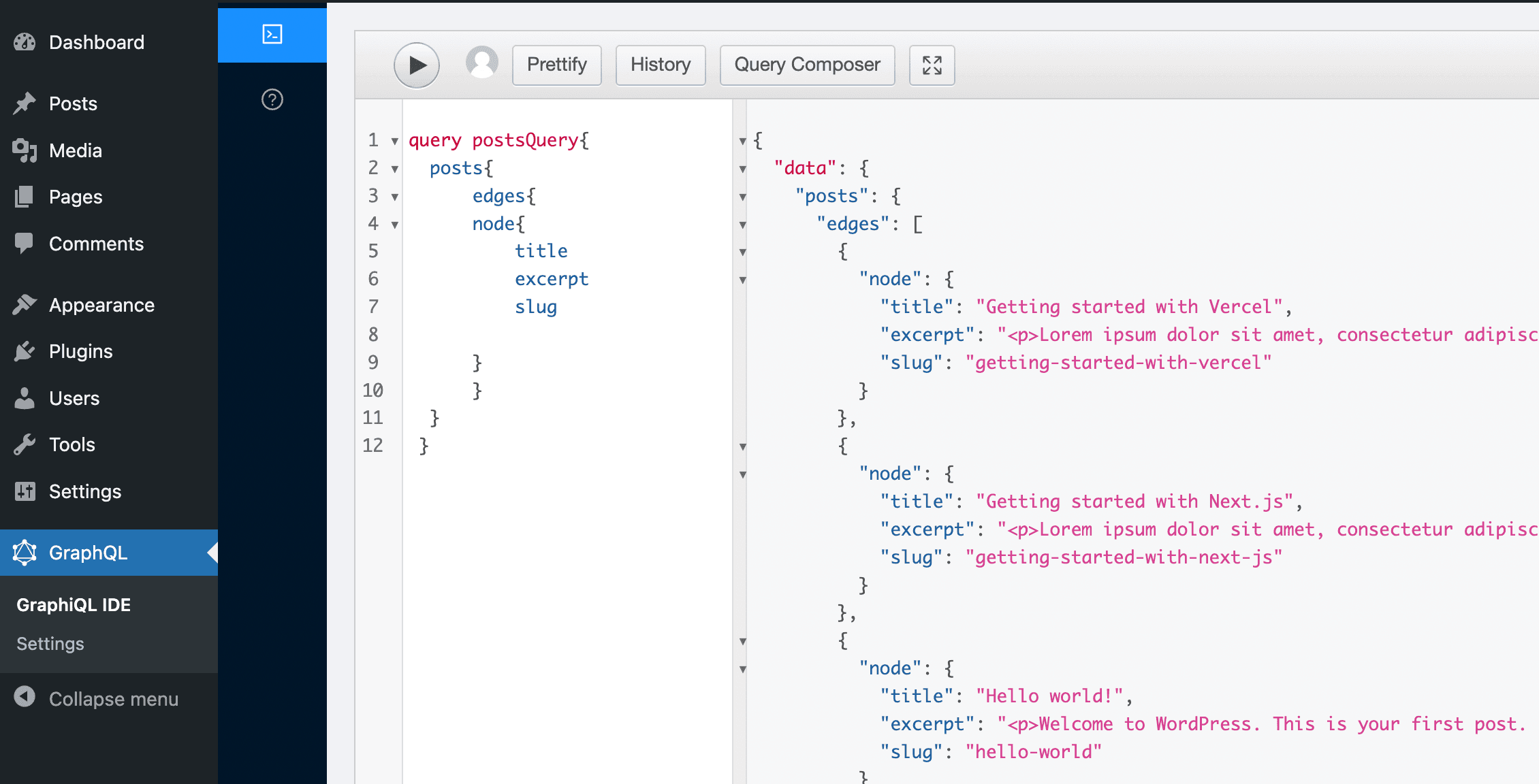Screen dimensions: 1539x784
Task: Collapse the edges array in response panel
Action: [x=742, y=225]
